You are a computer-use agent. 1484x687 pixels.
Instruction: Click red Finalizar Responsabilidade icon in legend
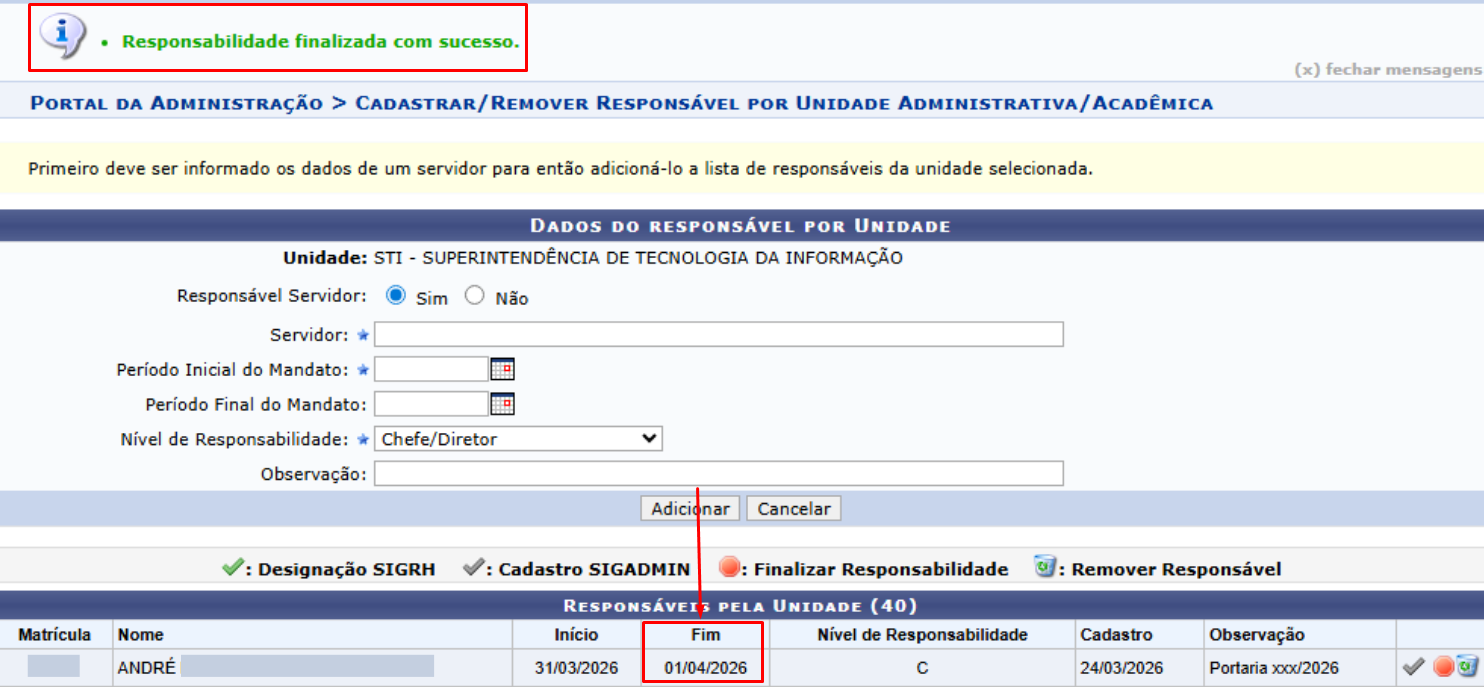(729, 568)
